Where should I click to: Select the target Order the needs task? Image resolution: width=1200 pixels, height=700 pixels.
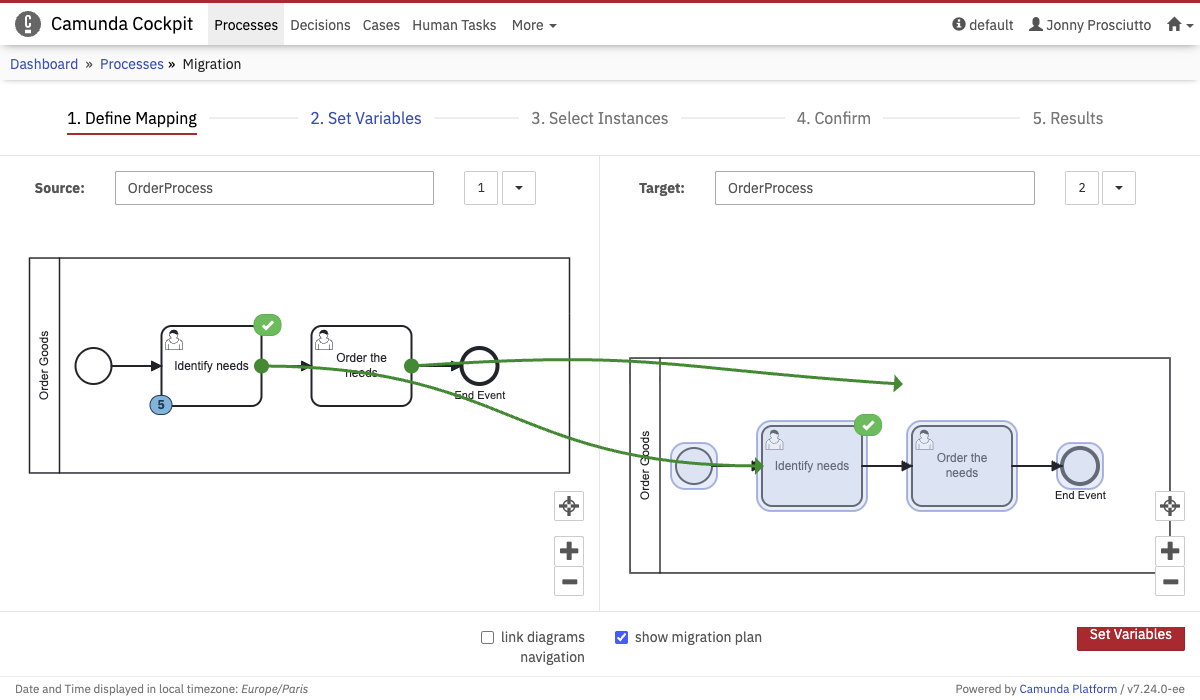(961, 466)
